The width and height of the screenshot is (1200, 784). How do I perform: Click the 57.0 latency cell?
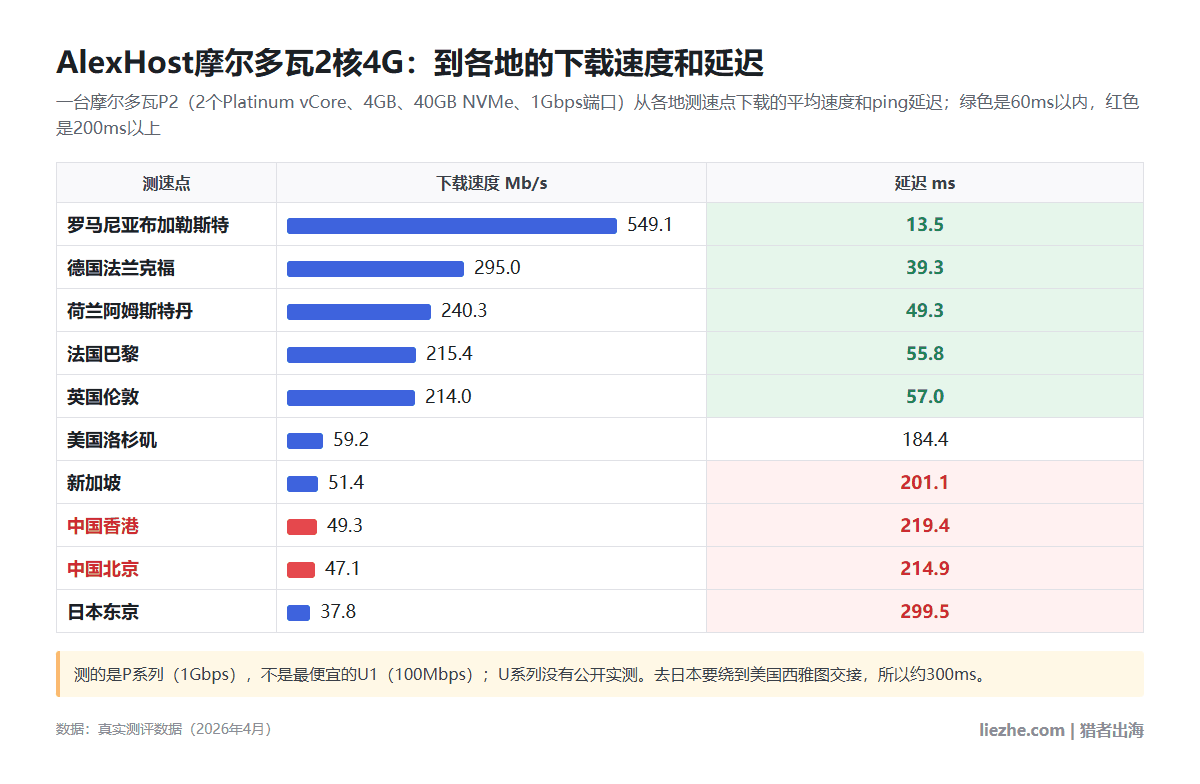[x=925, y=397]
